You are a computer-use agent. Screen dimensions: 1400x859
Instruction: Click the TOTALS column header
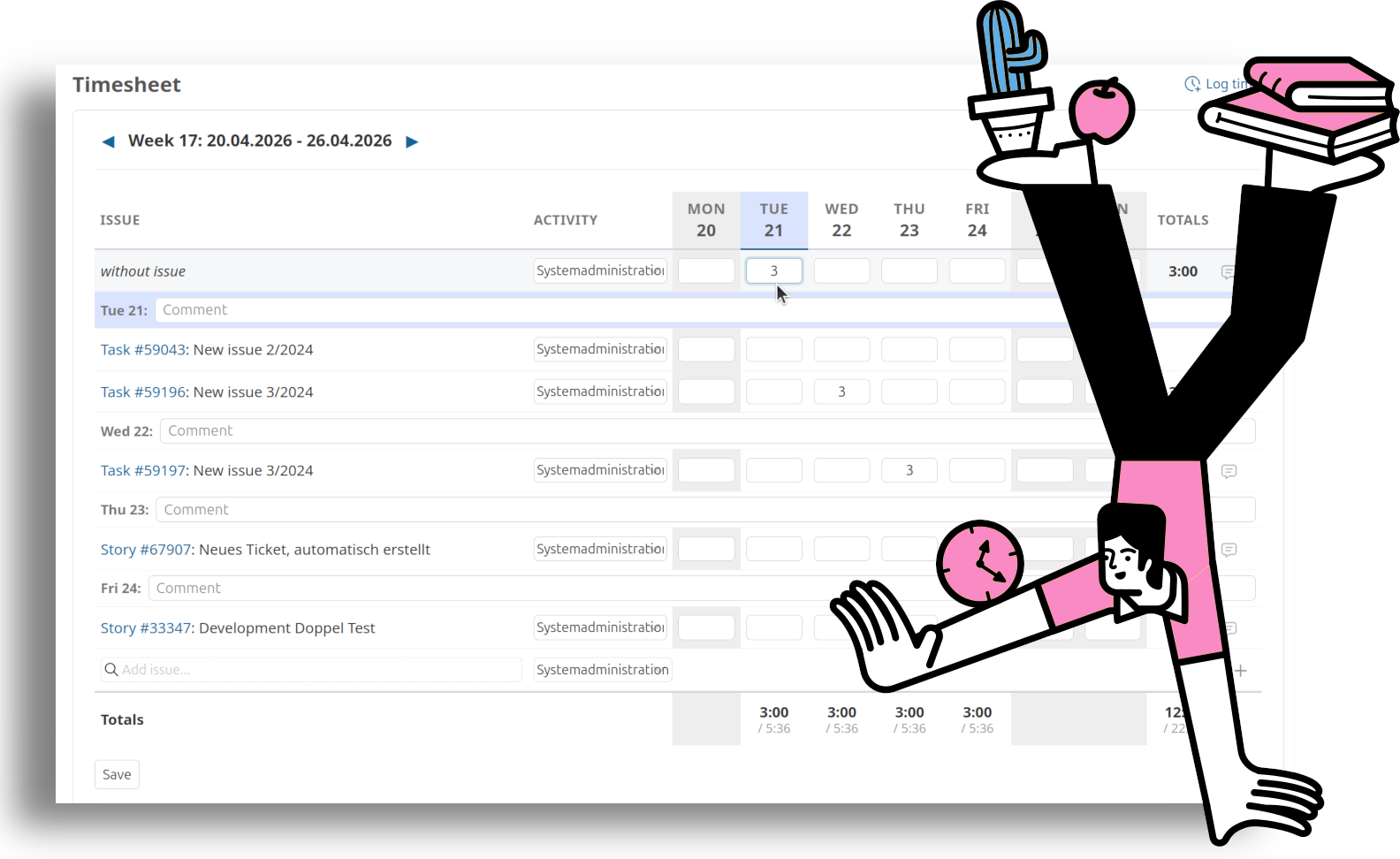tap(1183, 220)
